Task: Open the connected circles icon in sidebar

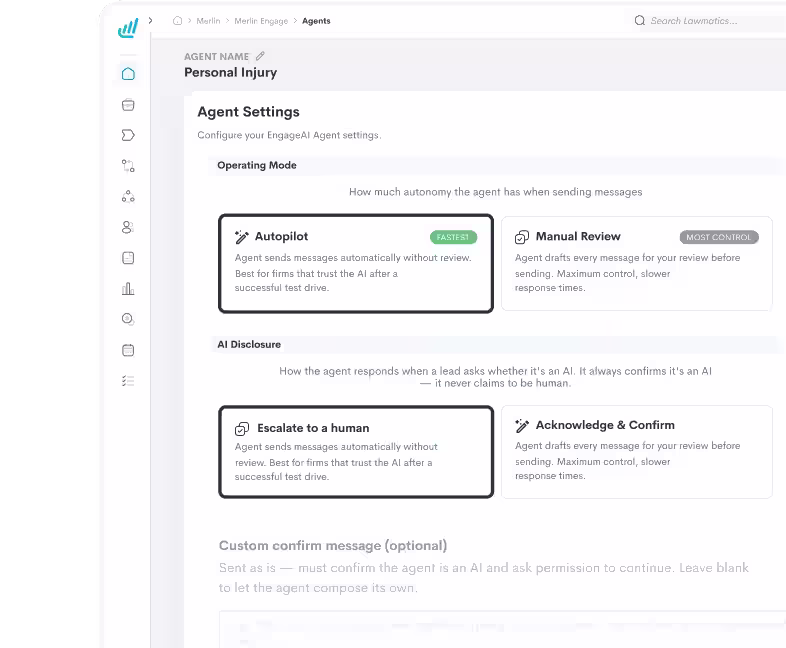Action: (128, 196)
